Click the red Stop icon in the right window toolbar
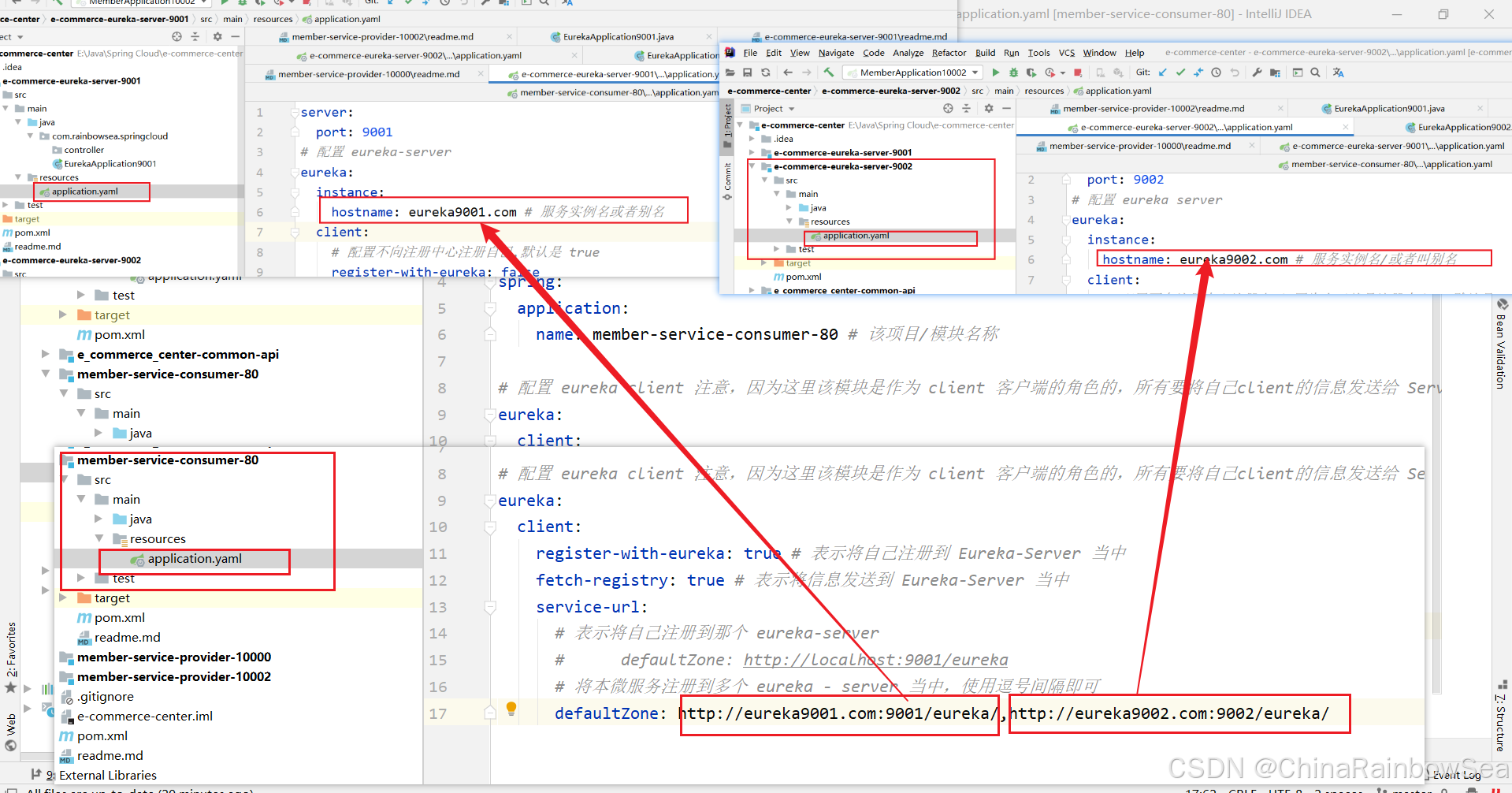Viewport: 1512px width, 793px height. pyautogui.click(x=1078, y=73)
